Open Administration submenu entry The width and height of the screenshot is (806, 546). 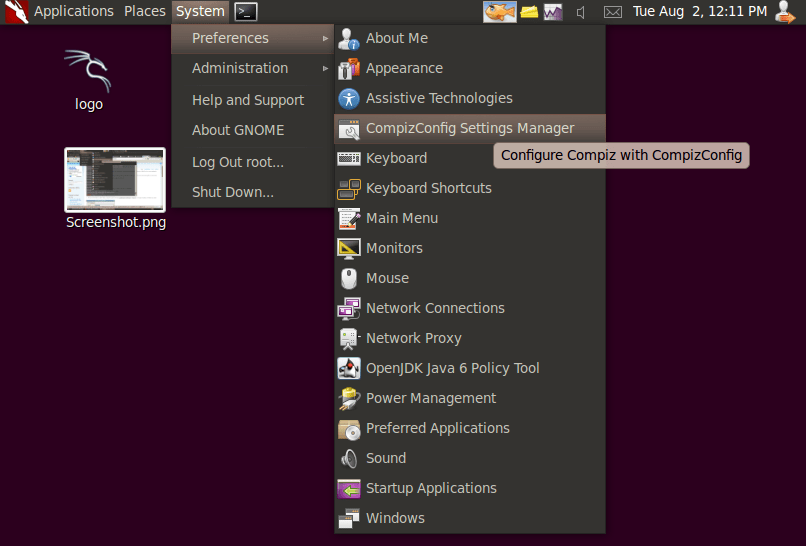pos(252,68)
